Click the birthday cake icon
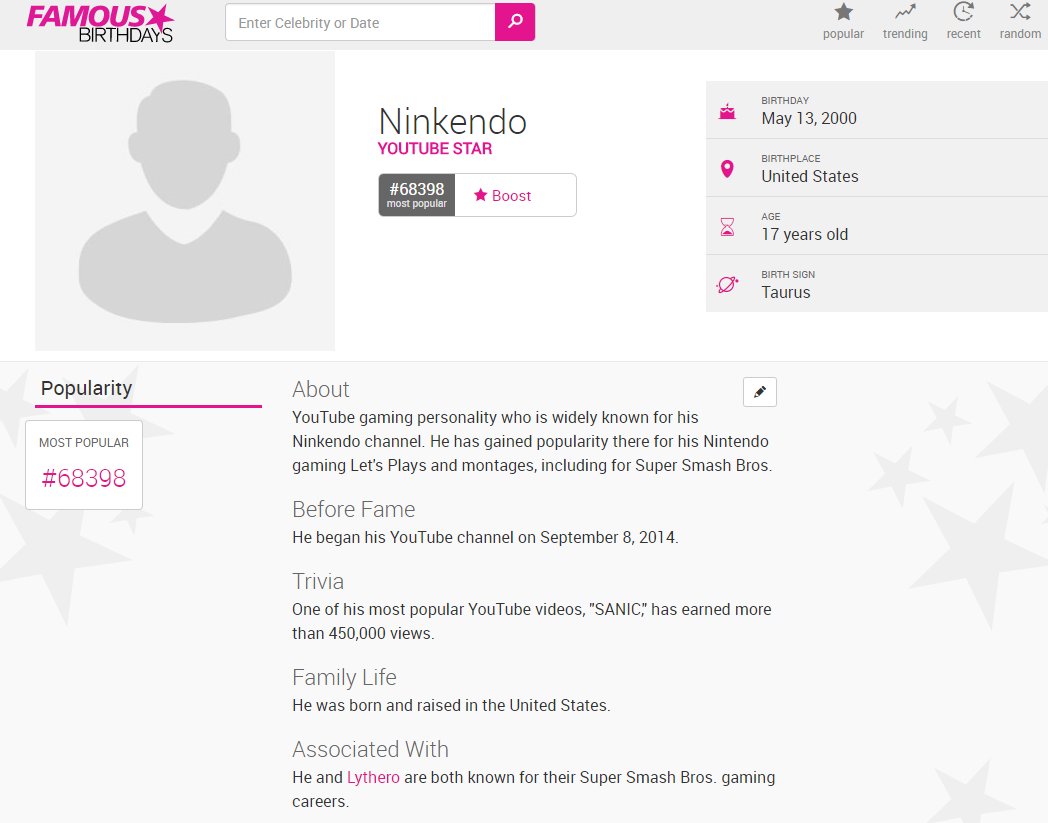This screenshot has width=1048, height=823. (x=727, y=112)
